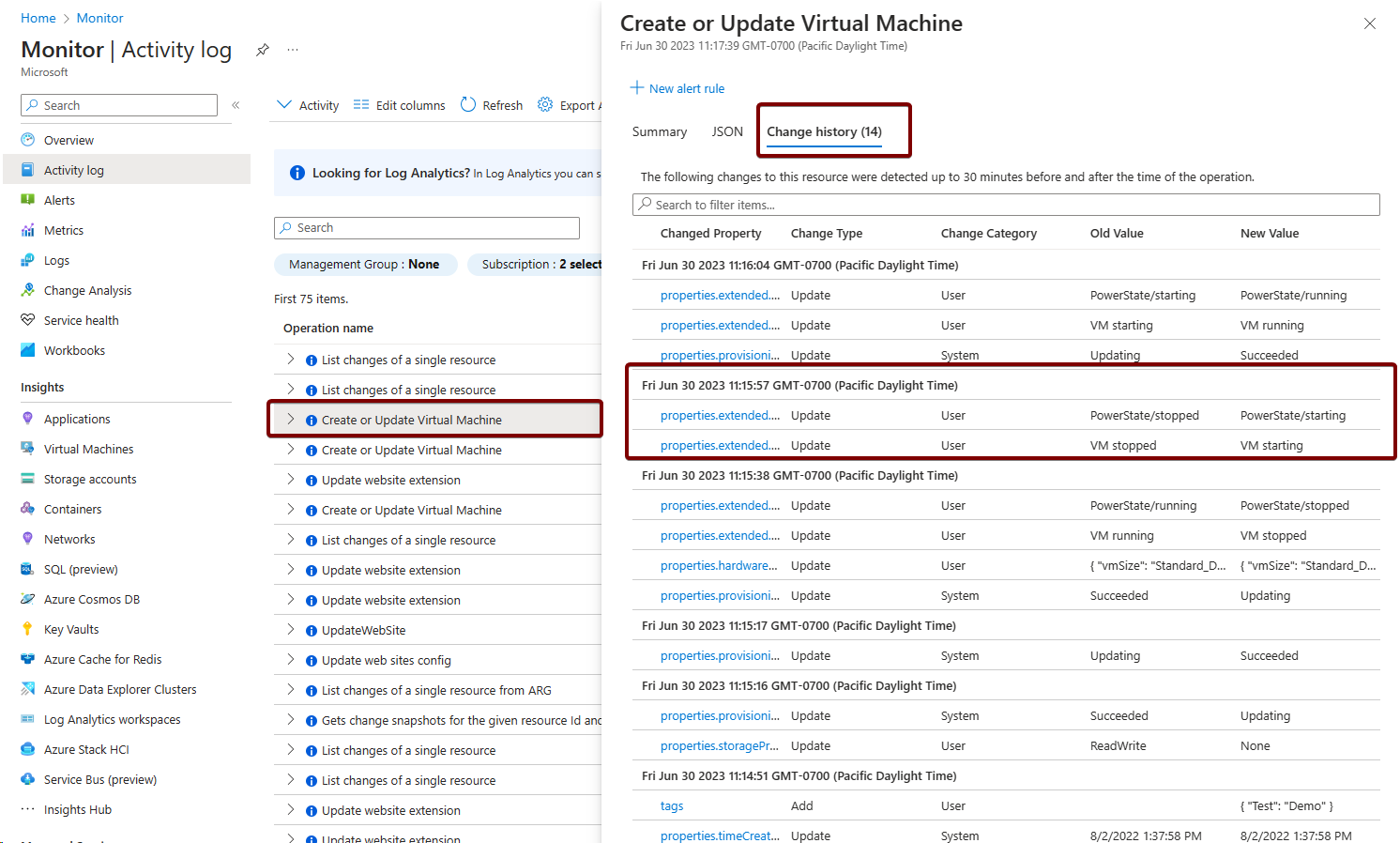Open the tags changed property link
Viewport: 1400px width, 843px height.
(672, 805)
